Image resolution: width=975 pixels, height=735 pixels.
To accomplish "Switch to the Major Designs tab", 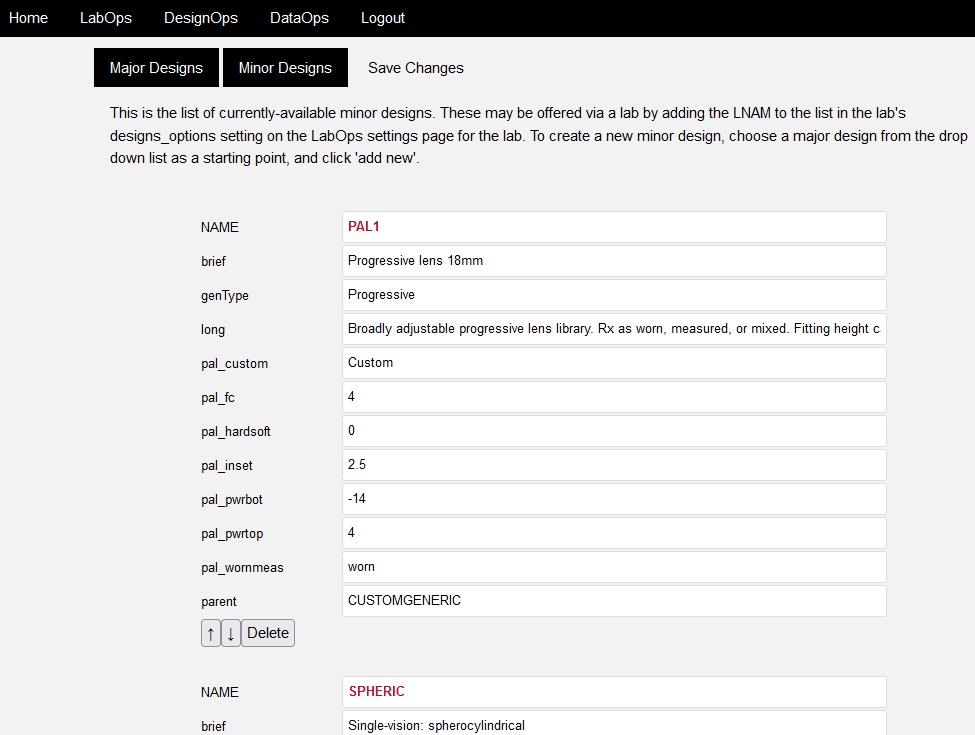I will click(156, 68).
